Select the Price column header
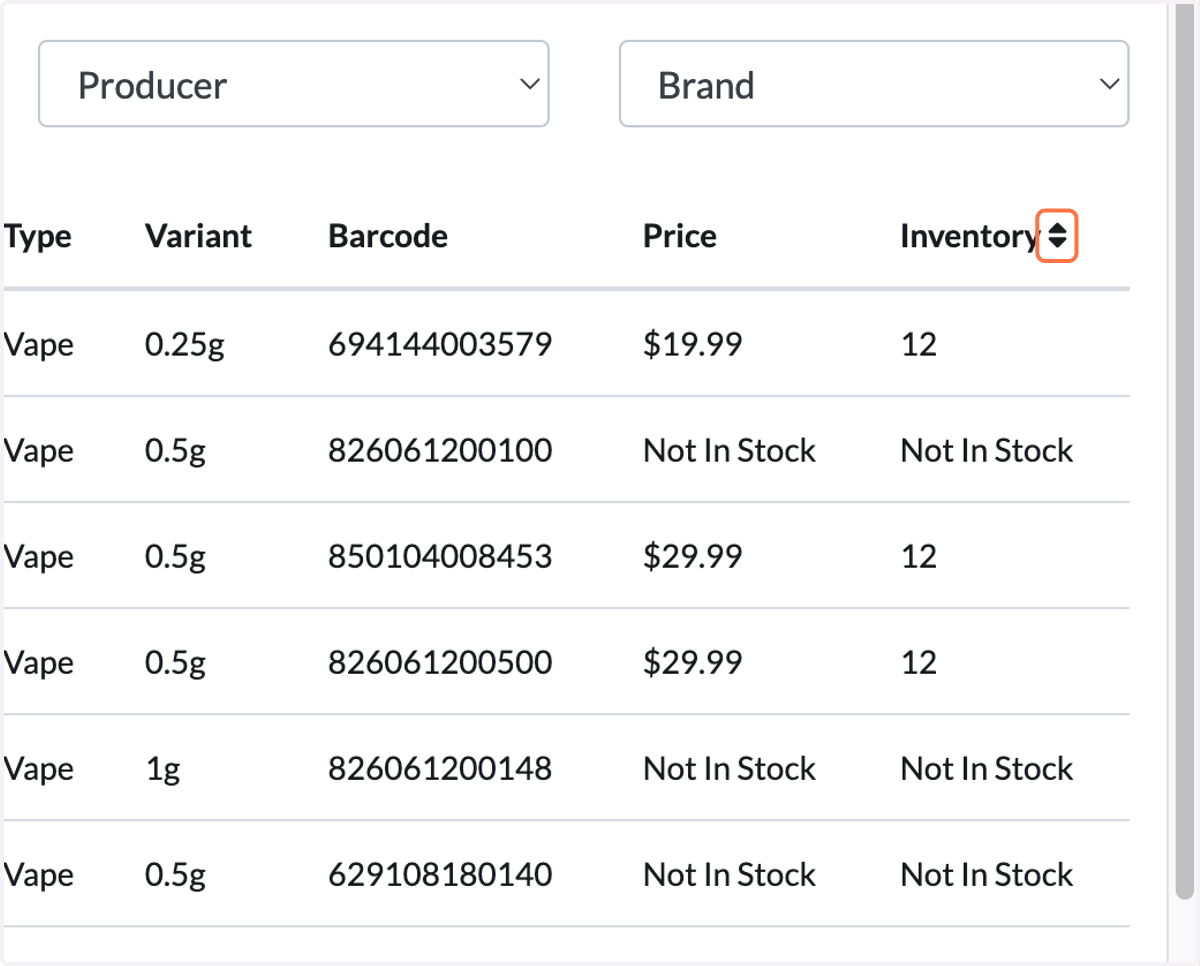Screen dimensions: 1200x966 [680, 236]
